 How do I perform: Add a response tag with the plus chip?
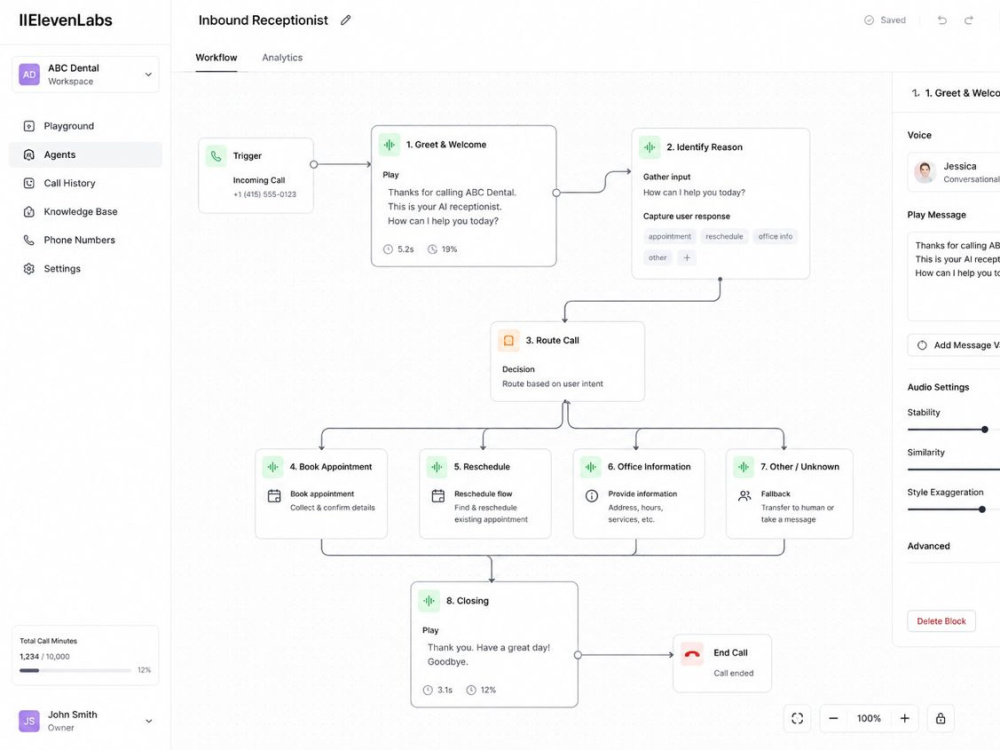(x=687, y=258)
